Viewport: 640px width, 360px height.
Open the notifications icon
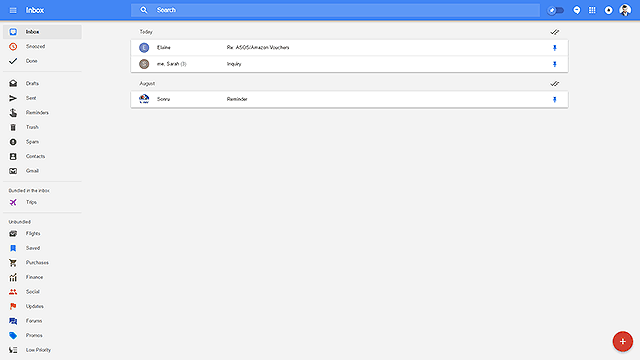pyautogui.click(x=608, y=10)
